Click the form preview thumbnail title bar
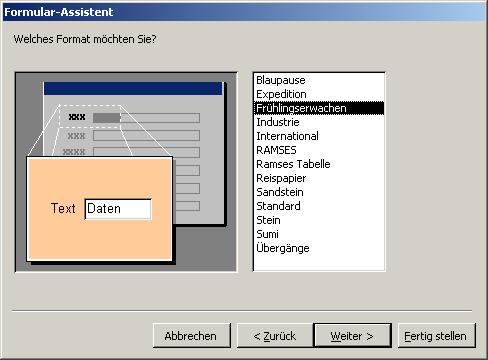This screenshot has width=488, height=360. coord(133,89)
